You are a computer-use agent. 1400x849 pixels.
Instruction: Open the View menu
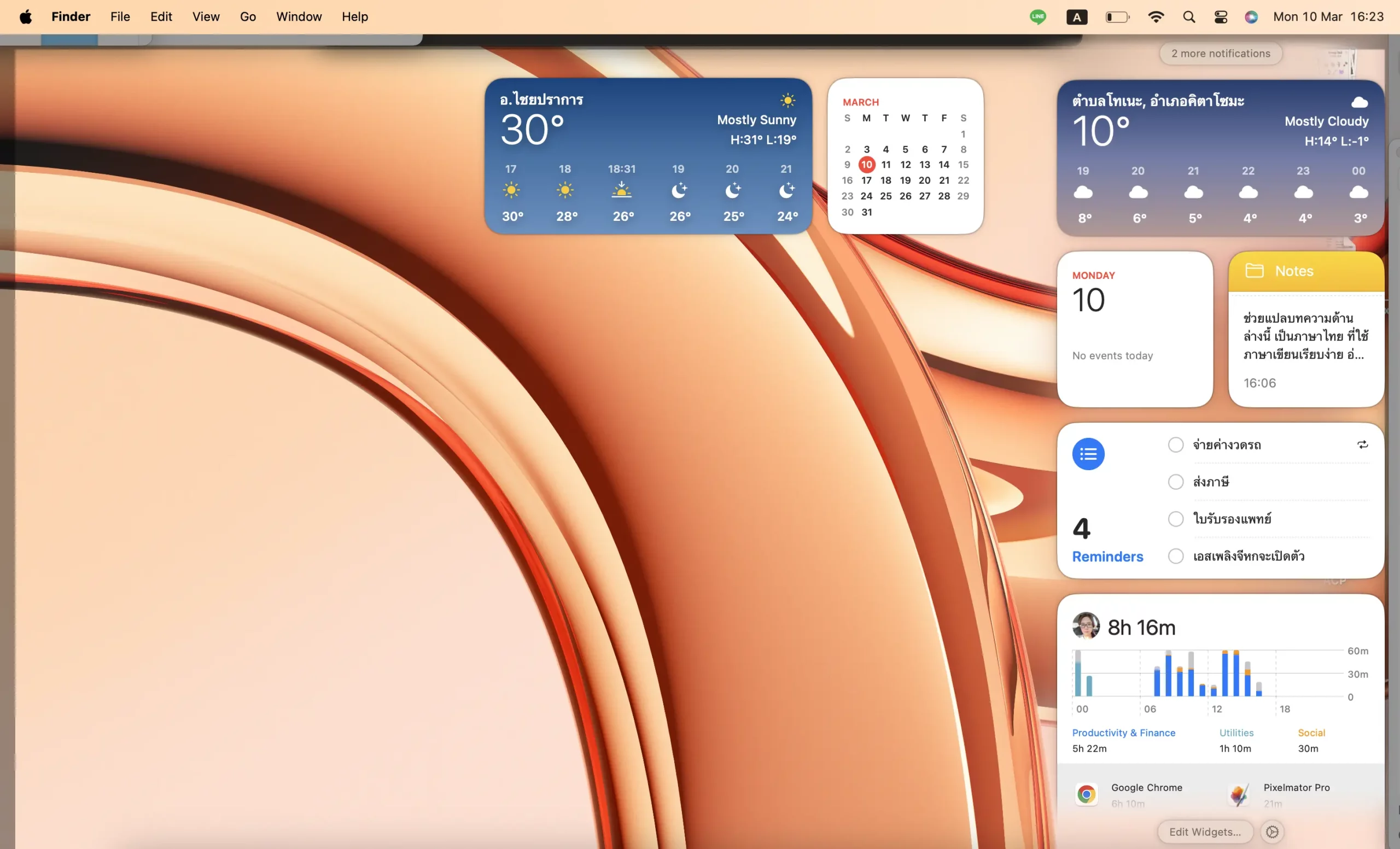coord(206,16)
